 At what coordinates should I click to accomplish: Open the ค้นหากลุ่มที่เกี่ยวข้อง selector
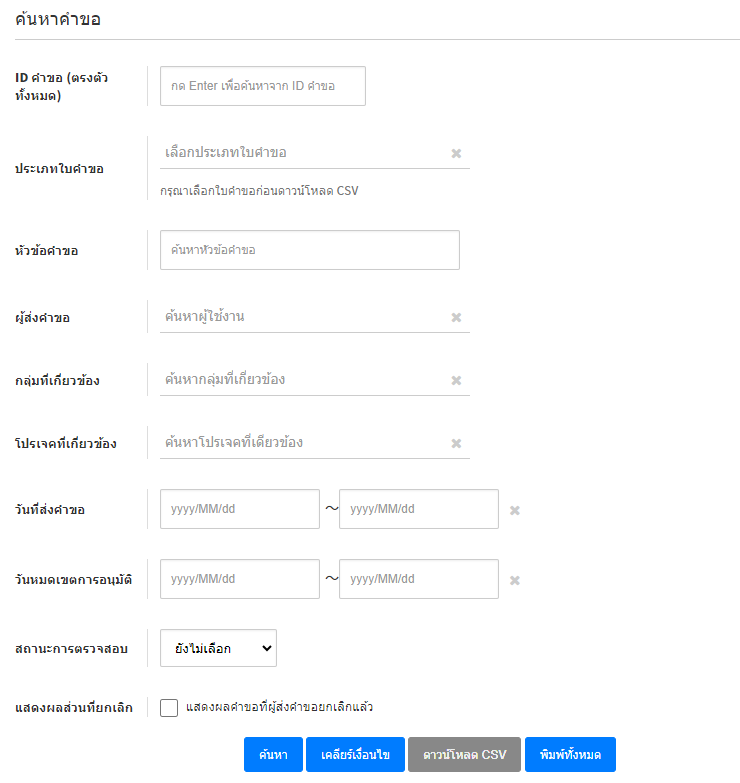(300, 380)
